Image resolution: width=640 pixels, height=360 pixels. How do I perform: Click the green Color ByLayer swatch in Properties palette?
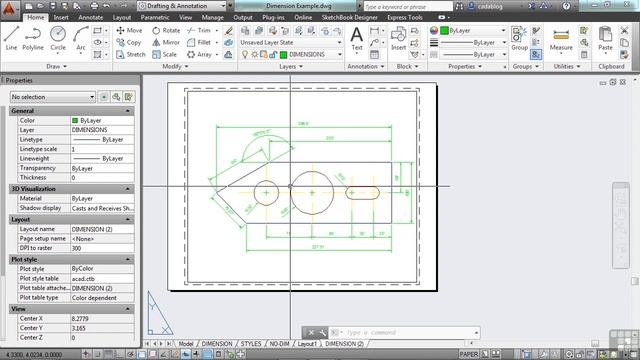tap(75, 120)
